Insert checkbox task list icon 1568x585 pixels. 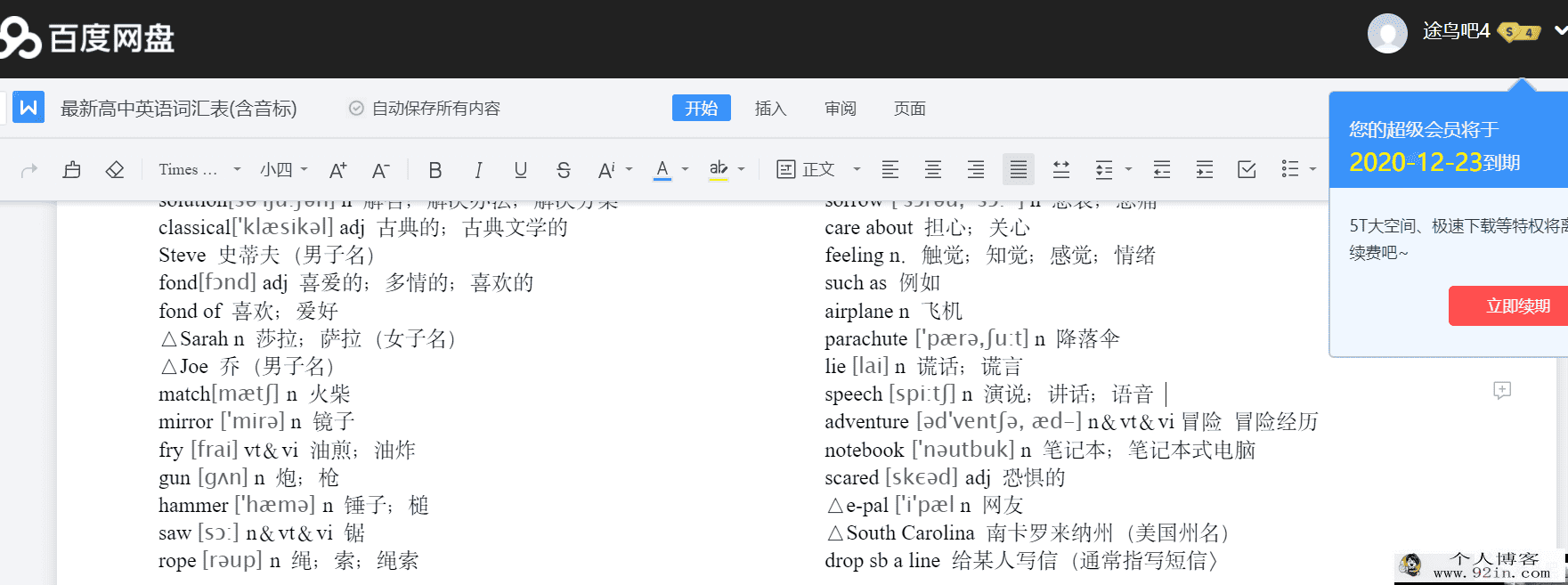click(1247, 169)
